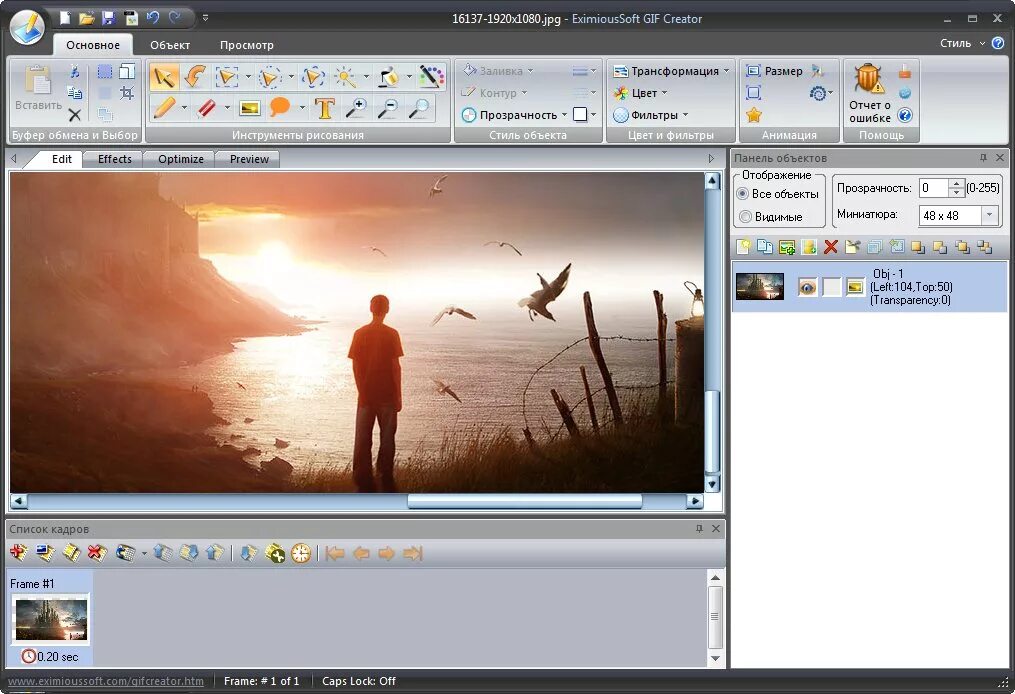The width and height of the screenshot is (1015, 694).
Task: Click the Frame #1 thumbnail
Action: click(50, 620)
